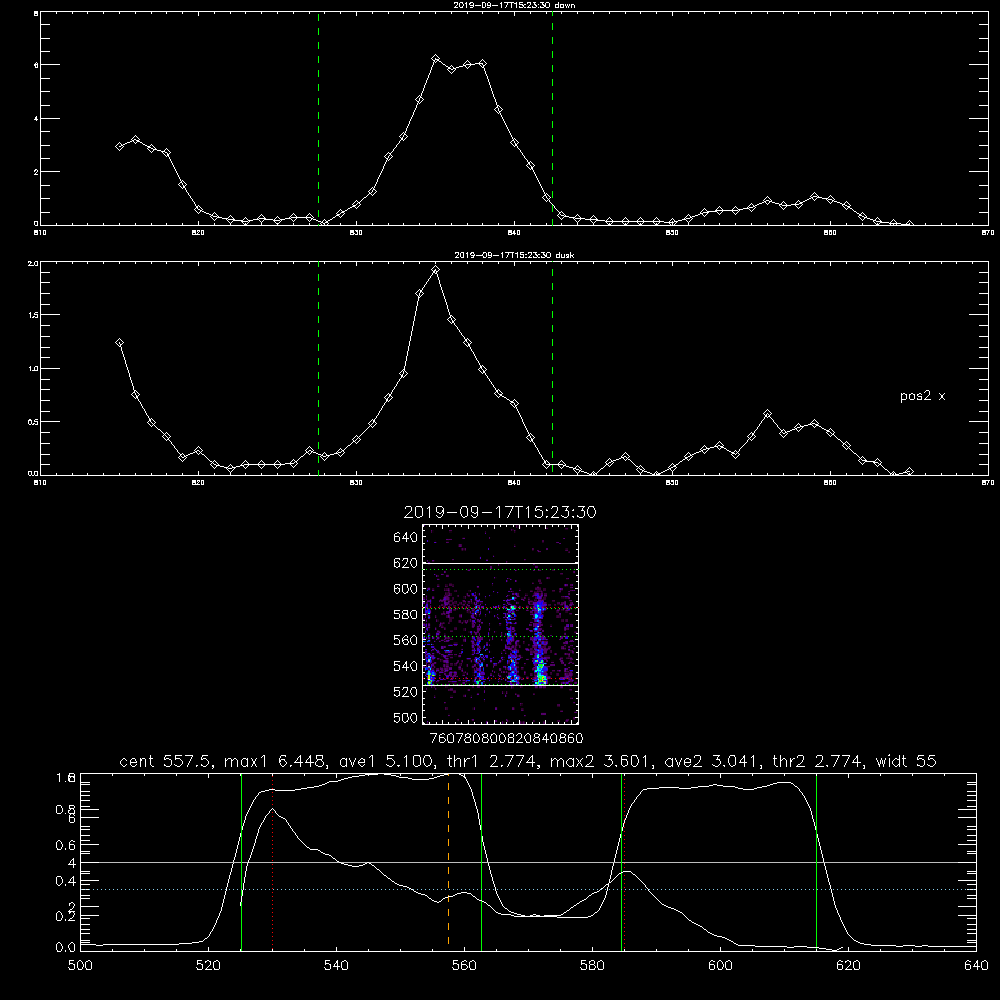Click the left green dashed line in dusk plot
The width and height of the screenshot is (1000, 1000).
318,368
